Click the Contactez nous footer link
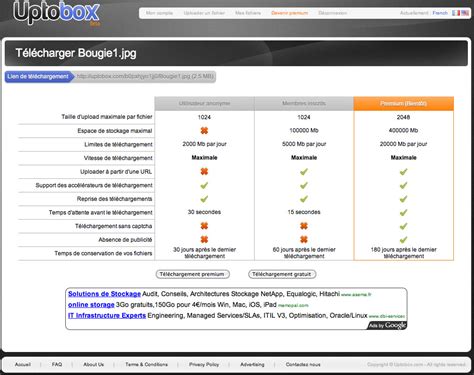Screen dimensions: 474x375 point(303,364)
